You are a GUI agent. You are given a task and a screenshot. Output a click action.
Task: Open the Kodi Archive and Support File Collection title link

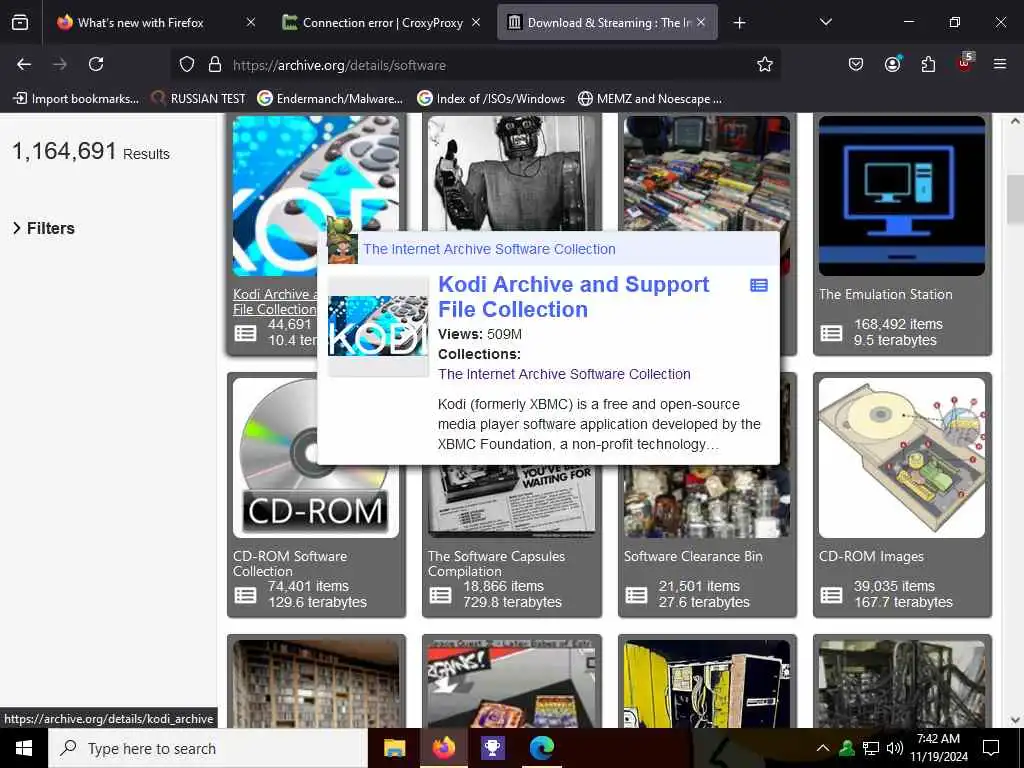(573, 296)
